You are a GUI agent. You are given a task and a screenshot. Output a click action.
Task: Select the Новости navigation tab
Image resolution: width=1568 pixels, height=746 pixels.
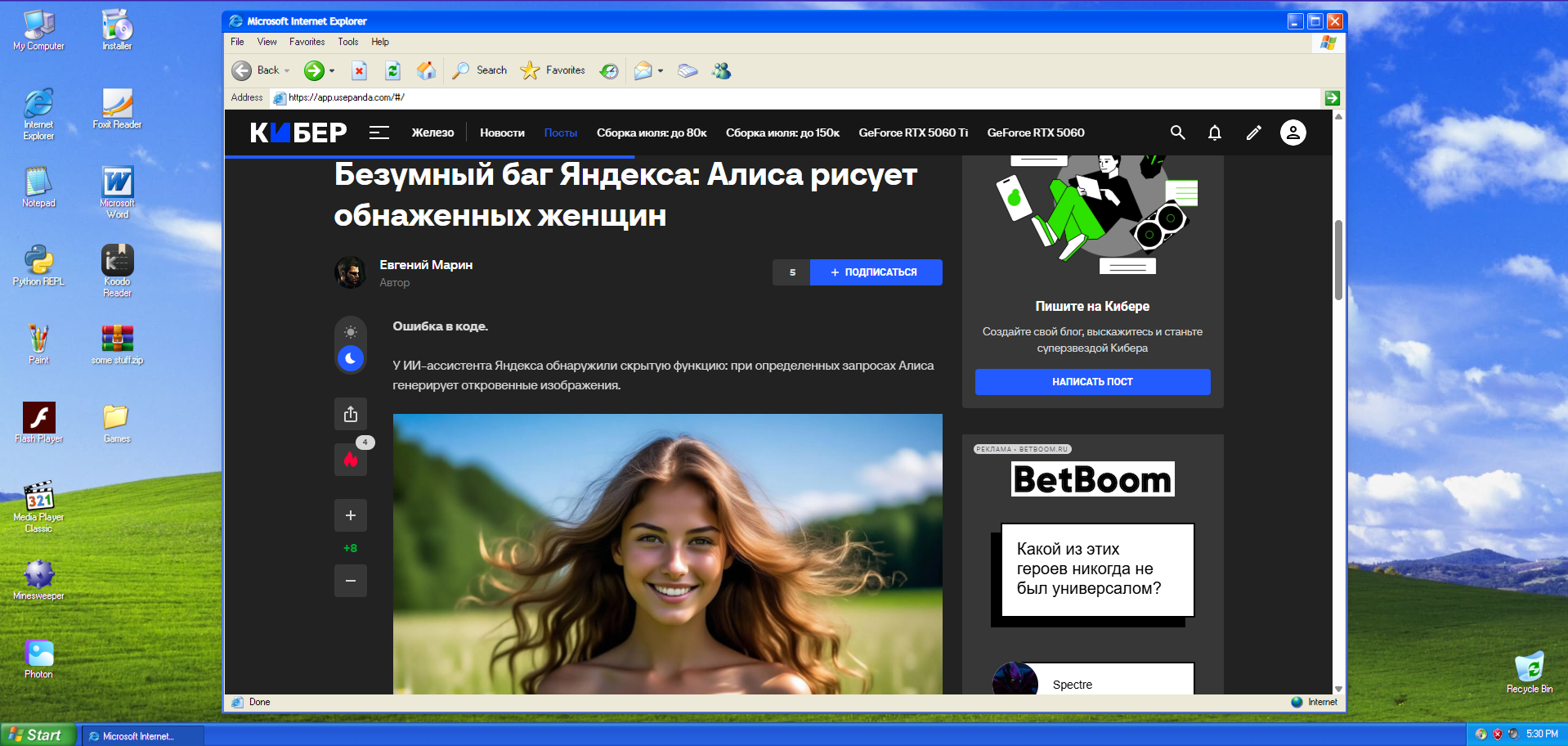(x=502, y=133)
